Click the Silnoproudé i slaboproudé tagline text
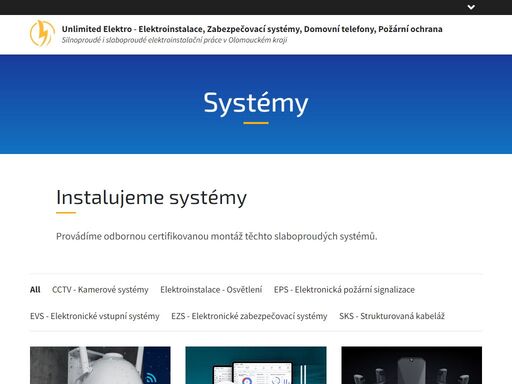 (174, 40)
